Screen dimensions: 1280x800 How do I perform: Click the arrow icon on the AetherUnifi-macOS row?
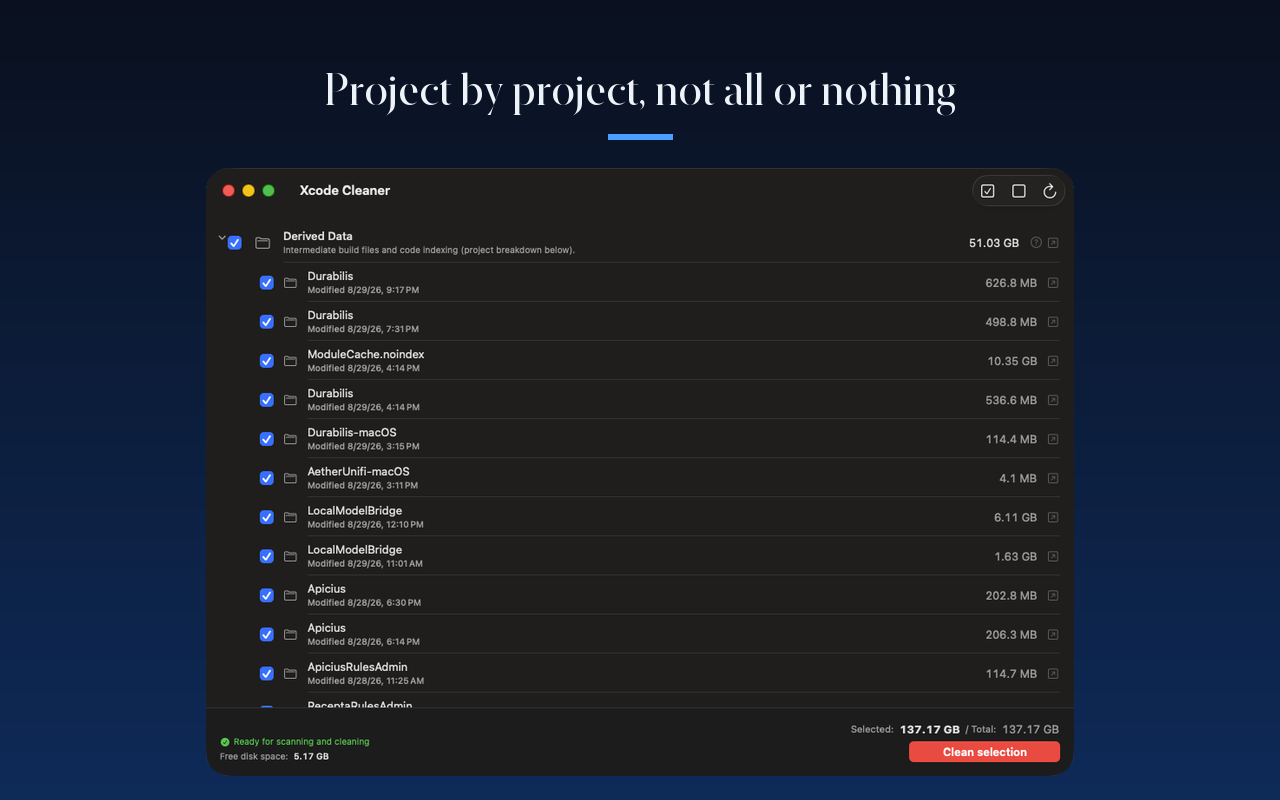click(x=1053, y=478)
